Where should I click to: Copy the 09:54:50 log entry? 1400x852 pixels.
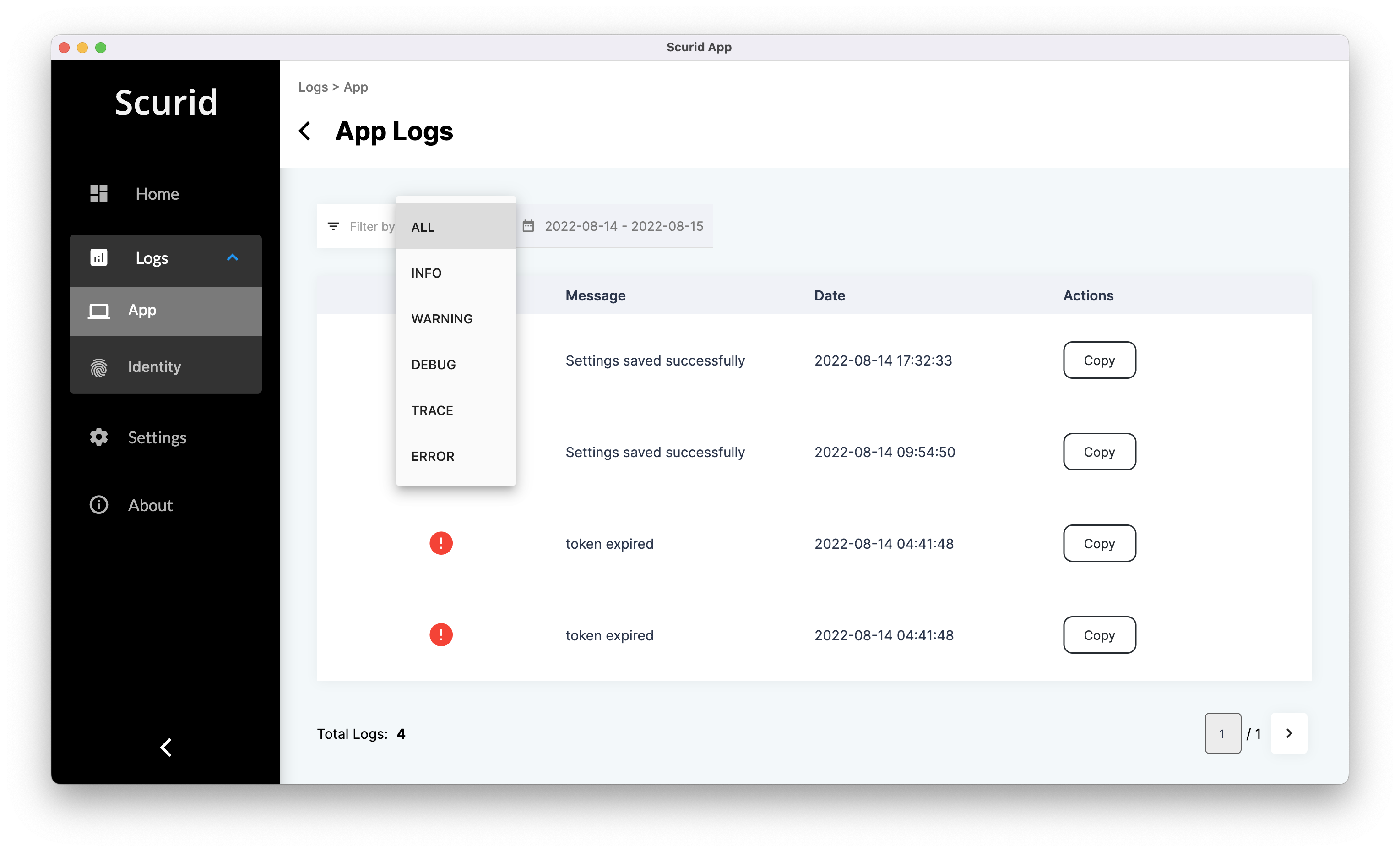pyautogui.click(x=1099, y=452)
